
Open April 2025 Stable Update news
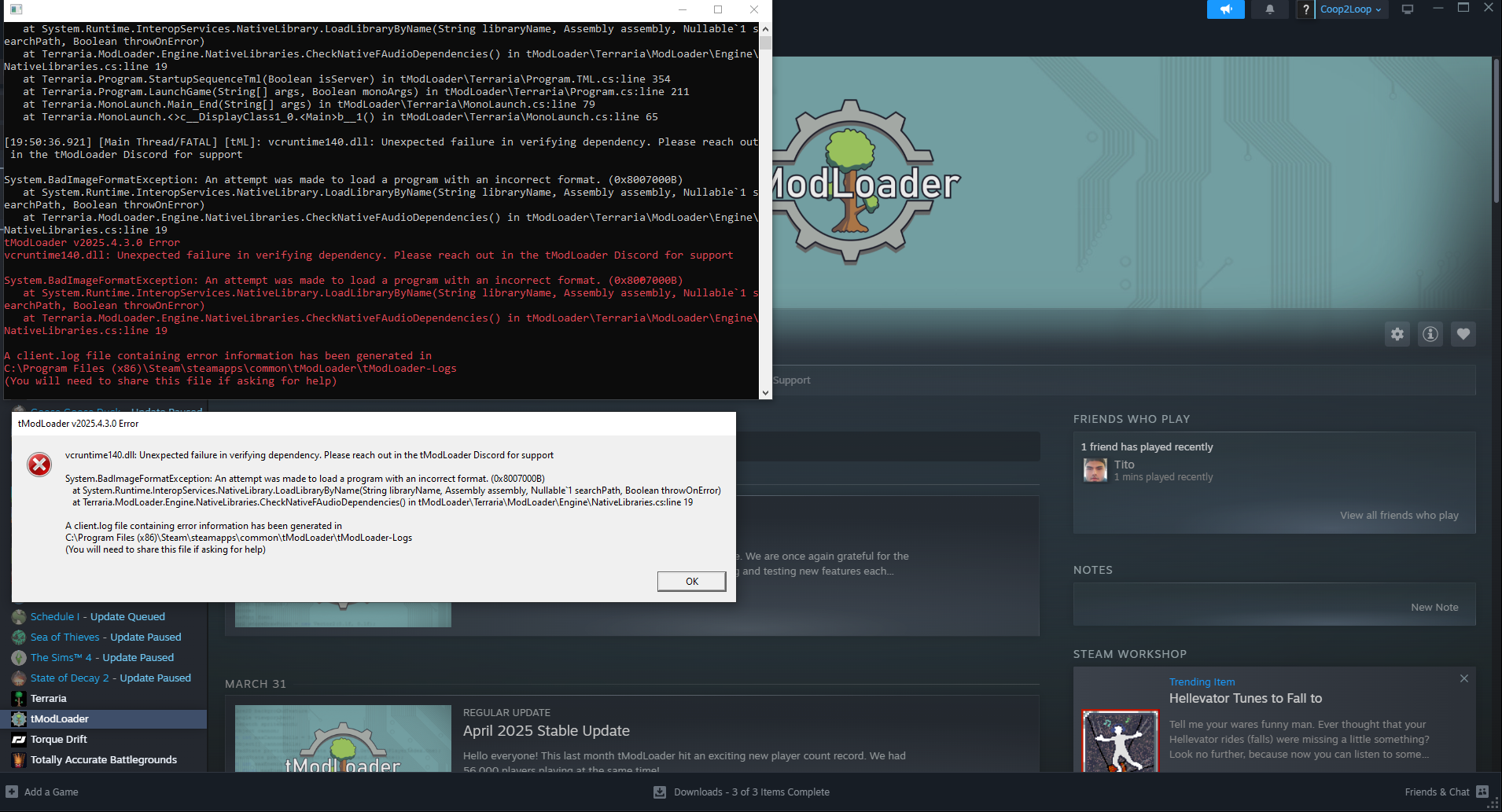[547, 731]
